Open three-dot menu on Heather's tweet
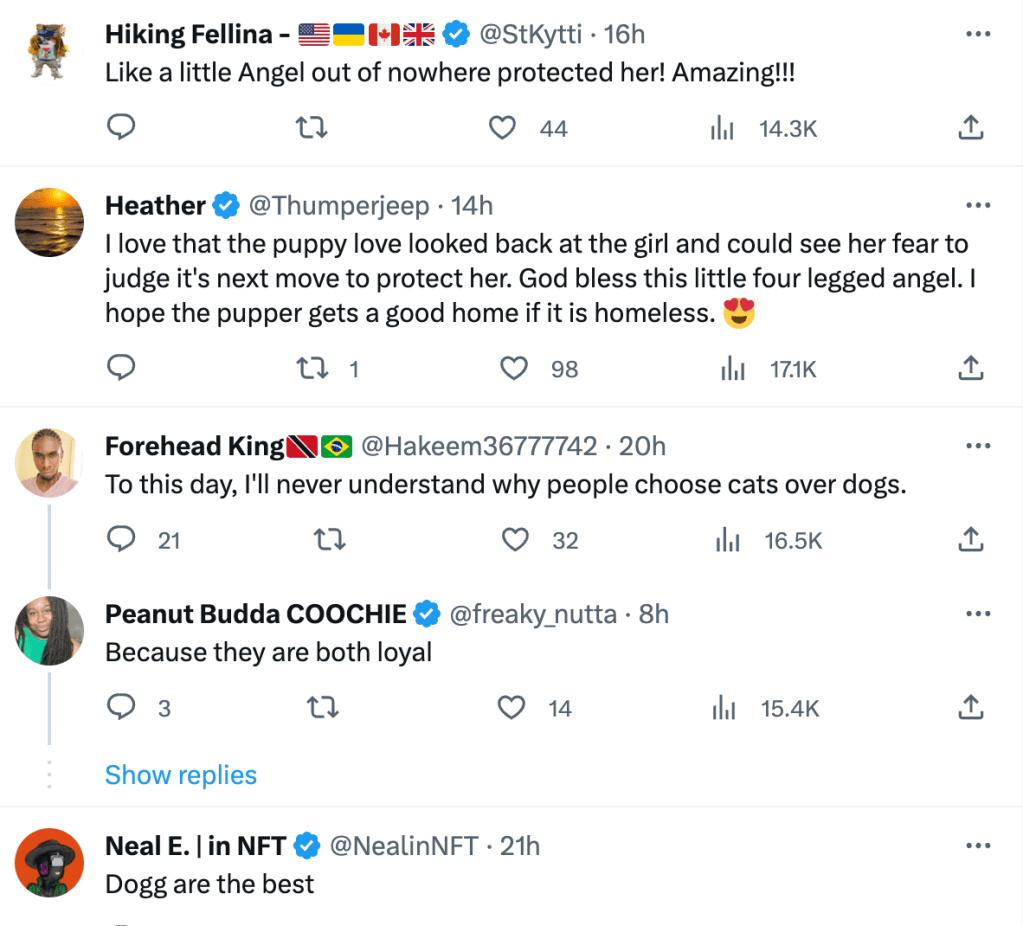Image resolution: width=1023 pixels, height=926 pixels. (977, 206)
